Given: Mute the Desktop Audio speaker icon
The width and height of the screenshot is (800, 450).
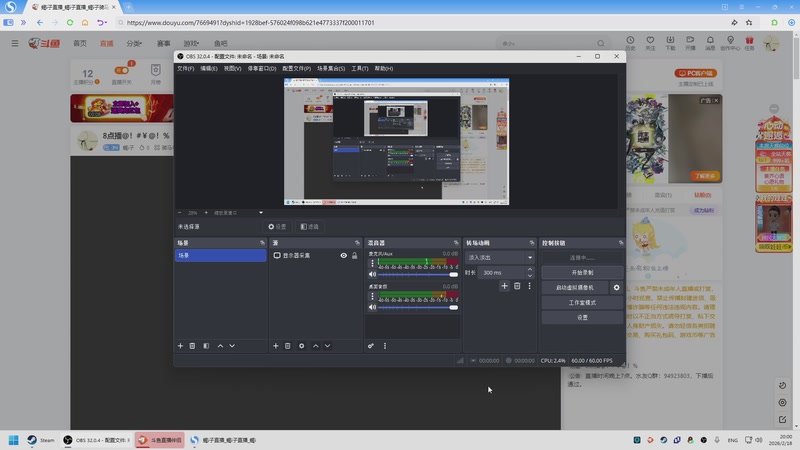Looking at the screenshot, I should (372, 307).
